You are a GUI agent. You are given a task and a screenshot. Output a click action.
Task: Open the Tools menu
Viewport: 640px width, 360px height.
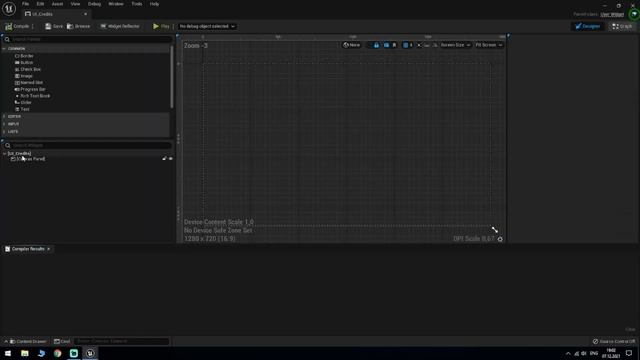[137, 4]
